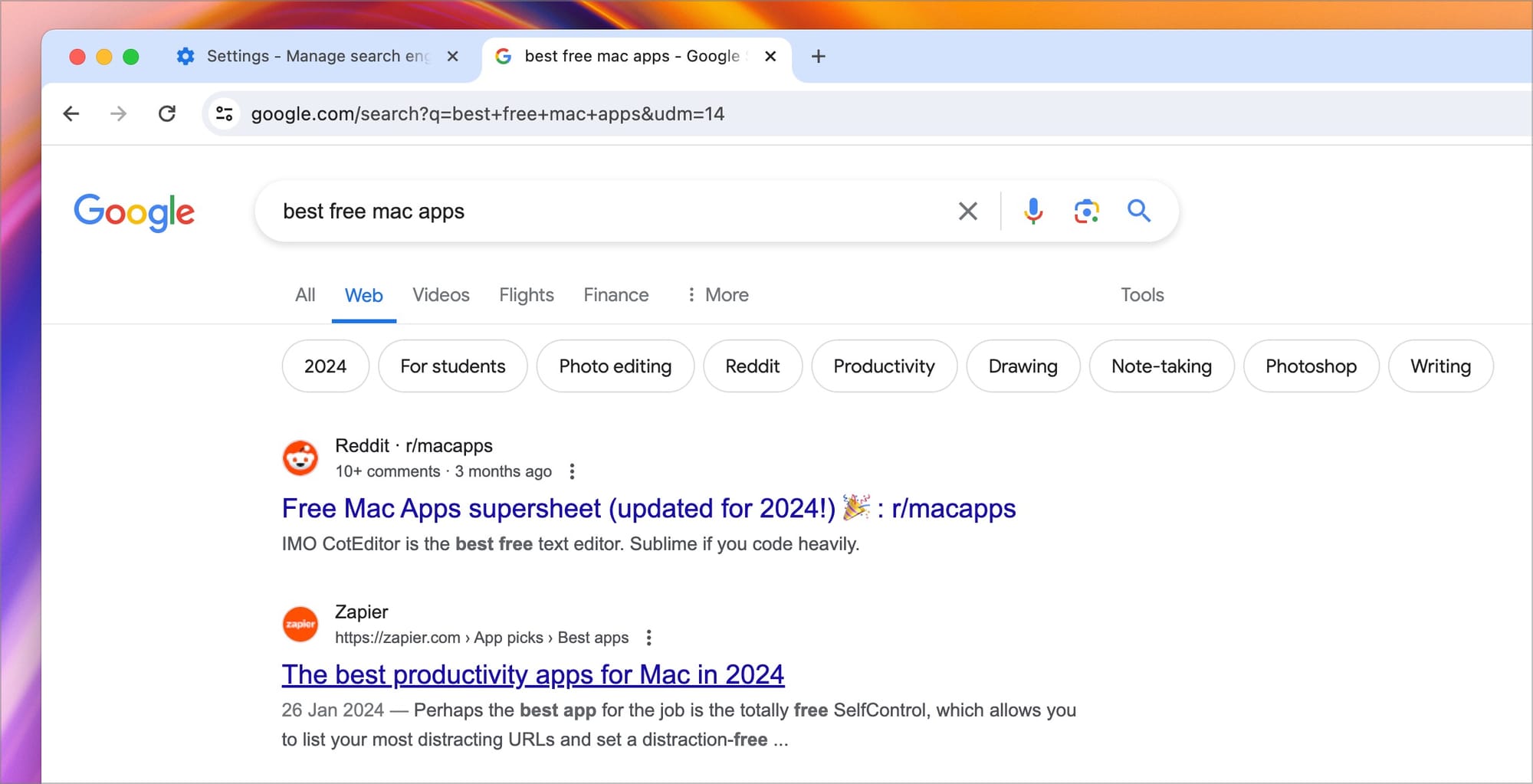1533x784 pixels.
Task: Select the Photo editing chip
Action: tap(615, 366)
